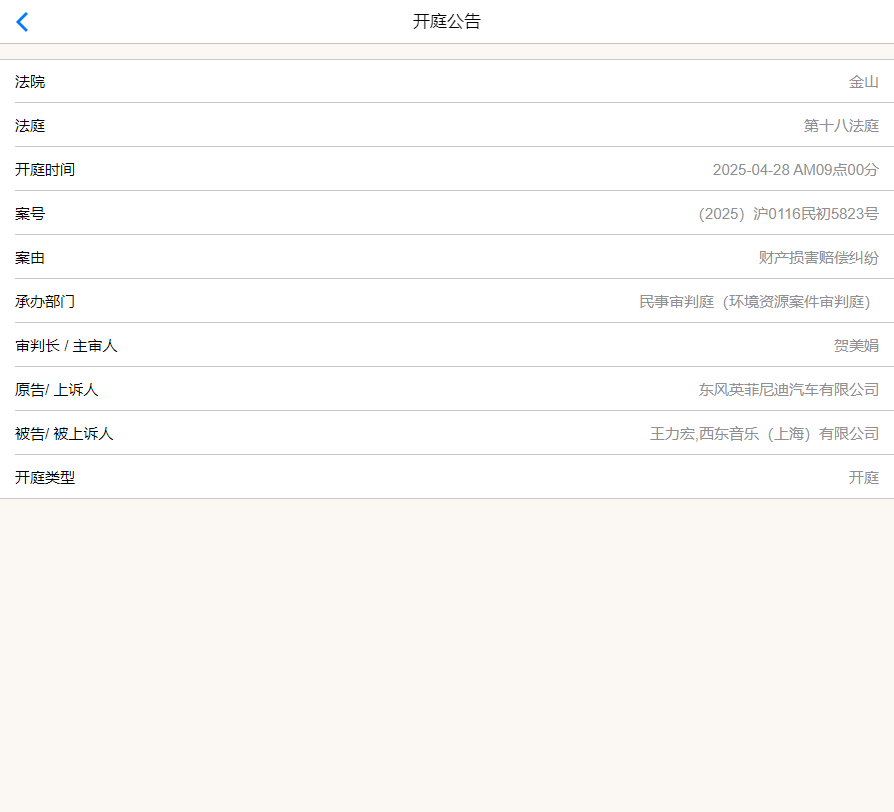
Task: Select the 原告/ 上诉人 label
Action: pos(56,389)
